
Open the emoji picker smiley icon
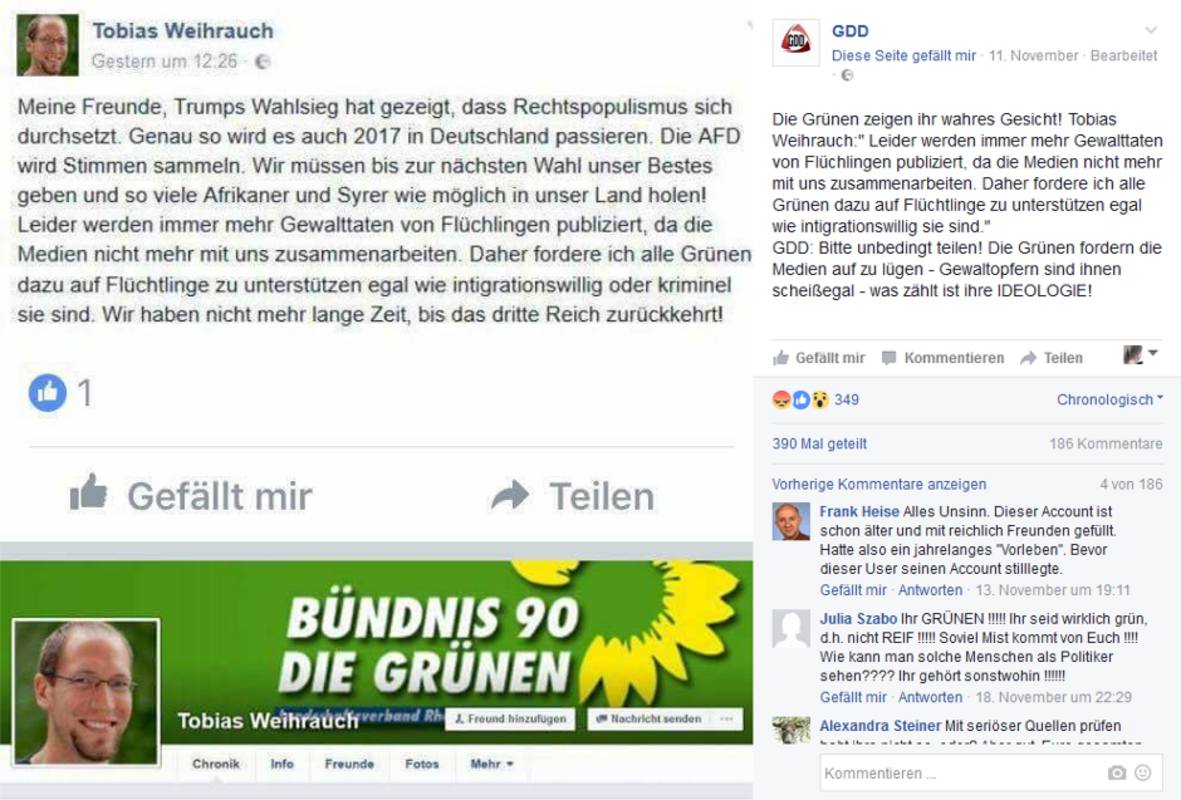click(1143, 772)
